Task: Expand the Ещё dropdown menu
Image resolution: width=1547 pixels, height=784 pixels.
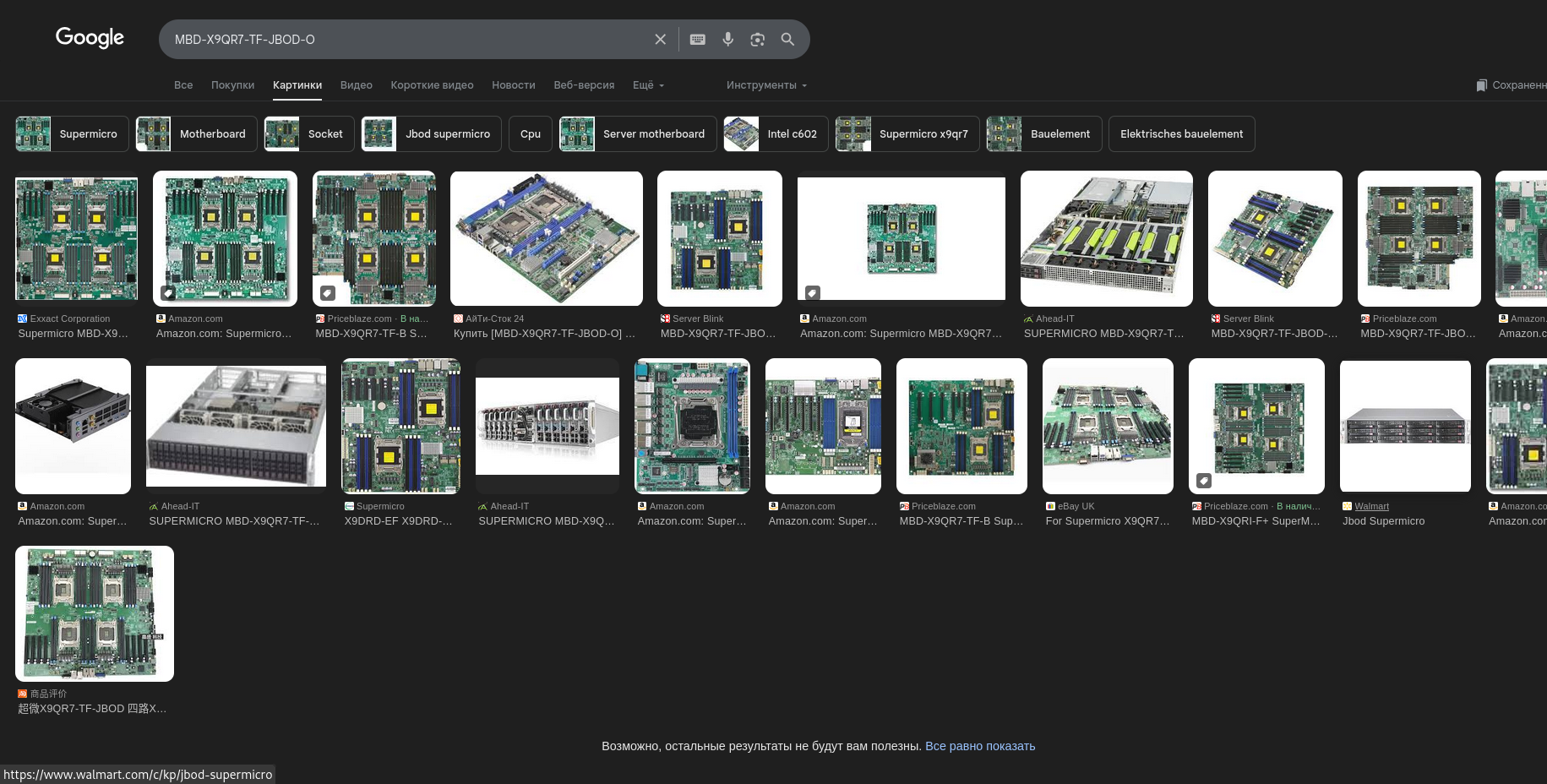Action: point(648,85)
